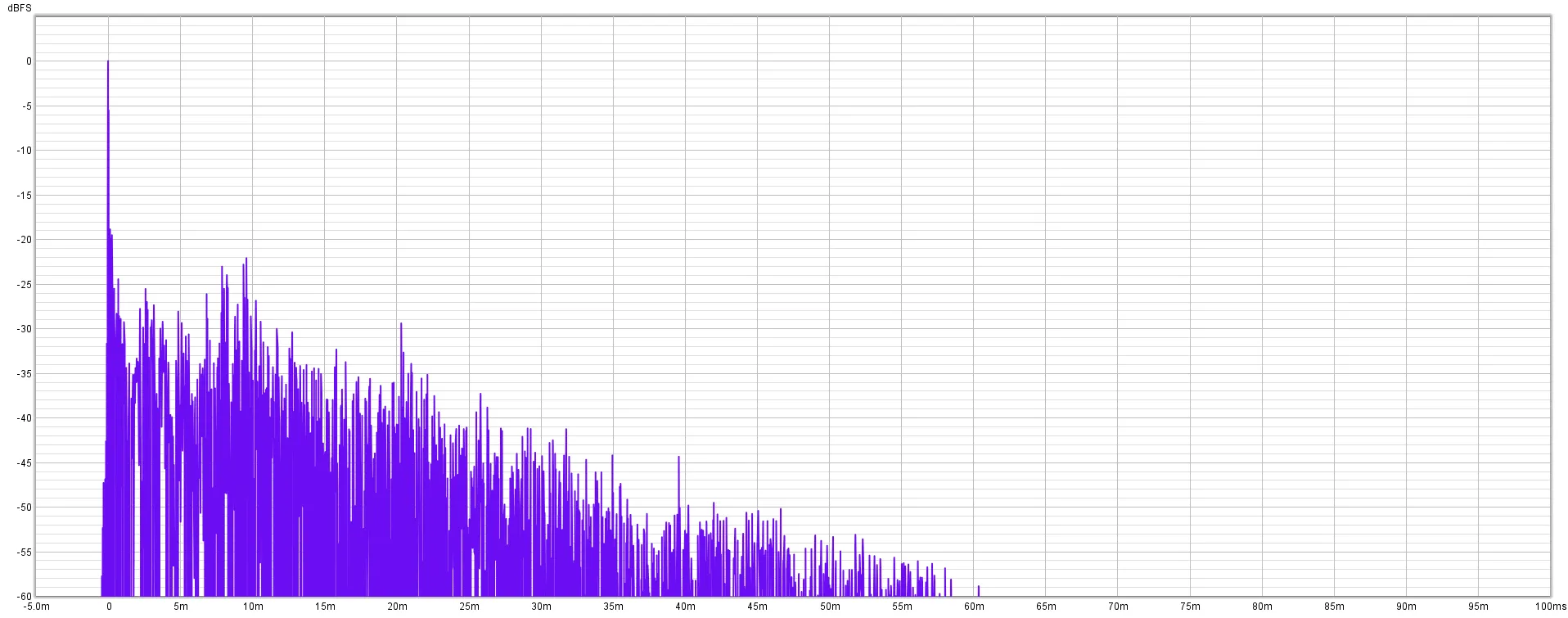1568x618 pixels.
Task: Click the -40 level axis label
Action: (25, 418)
